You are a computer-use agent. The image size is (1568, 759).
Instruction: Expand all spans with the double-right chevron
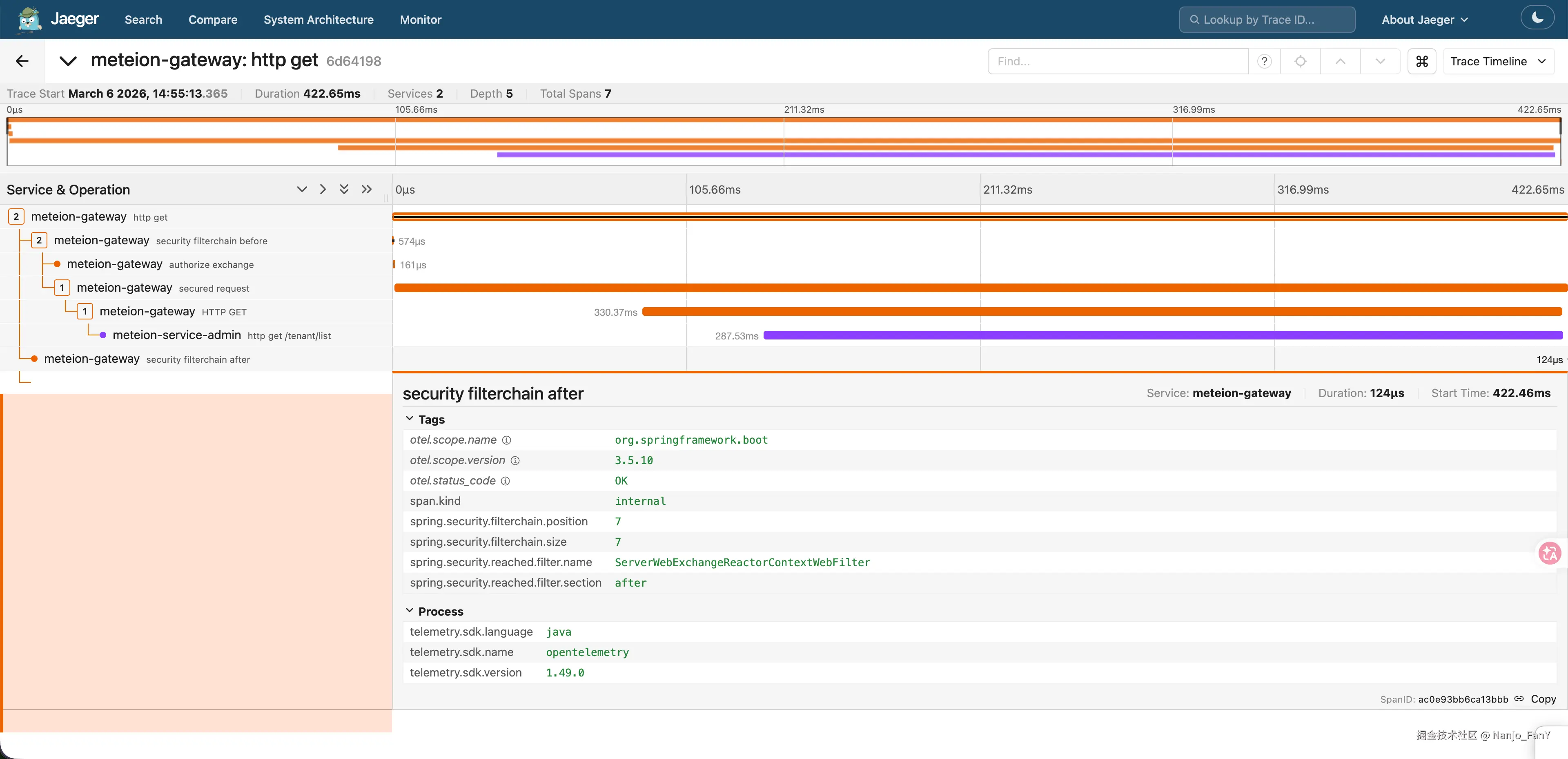tap(366, 190)
